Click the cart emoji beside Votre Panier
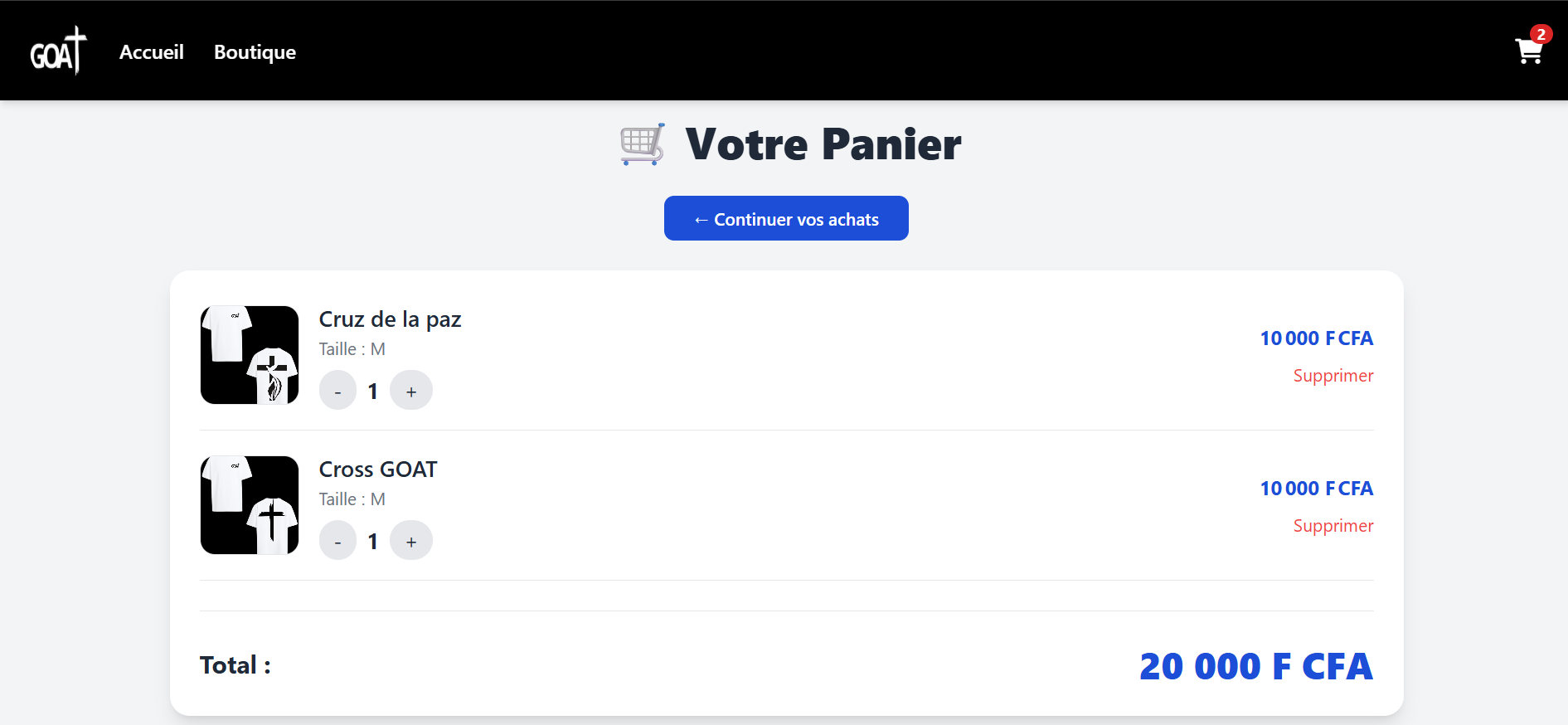1568x725 pixels. (643, 144)
